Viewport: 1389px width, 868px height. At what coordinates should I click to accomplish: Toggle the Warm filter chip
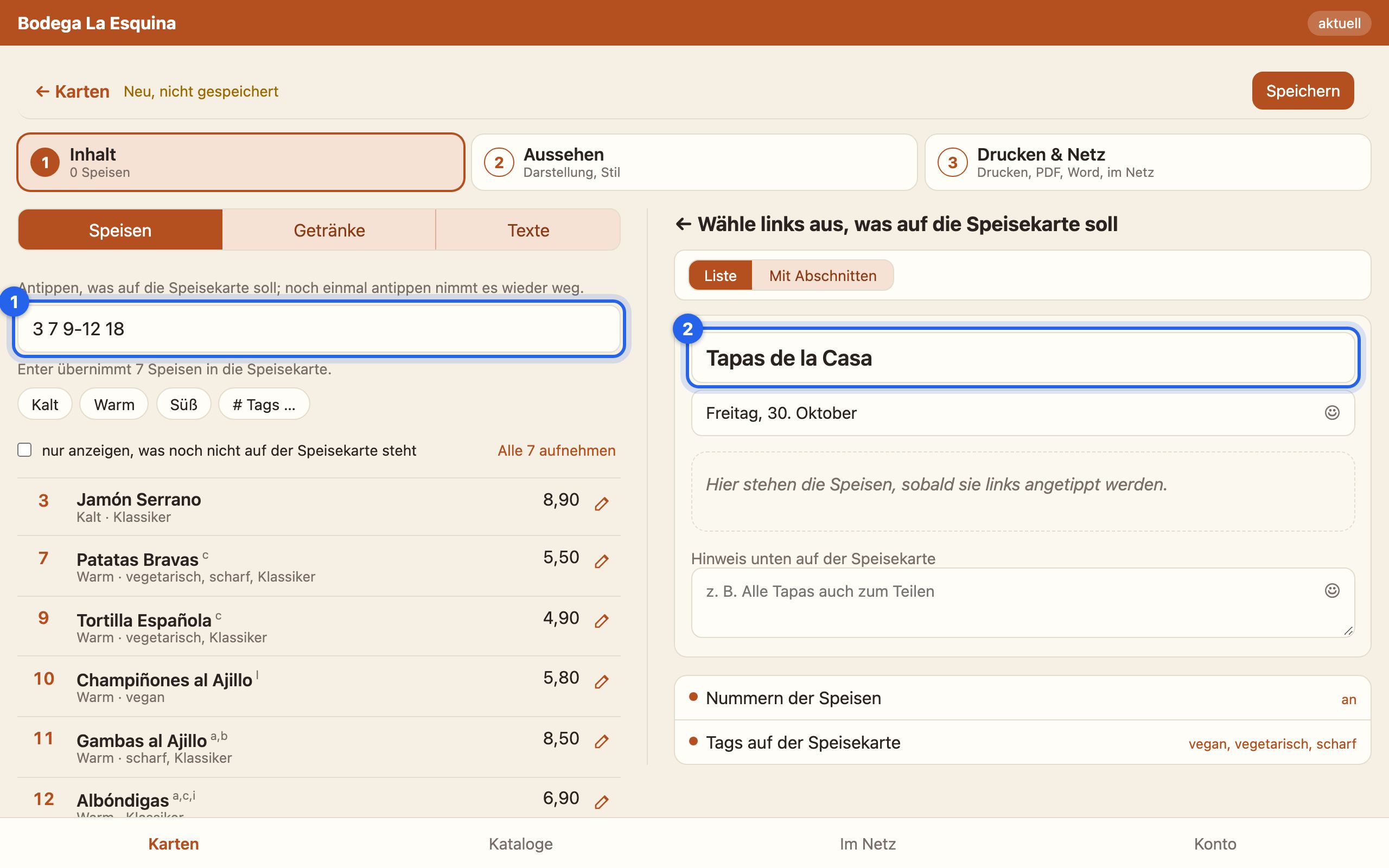coord(114,404)
